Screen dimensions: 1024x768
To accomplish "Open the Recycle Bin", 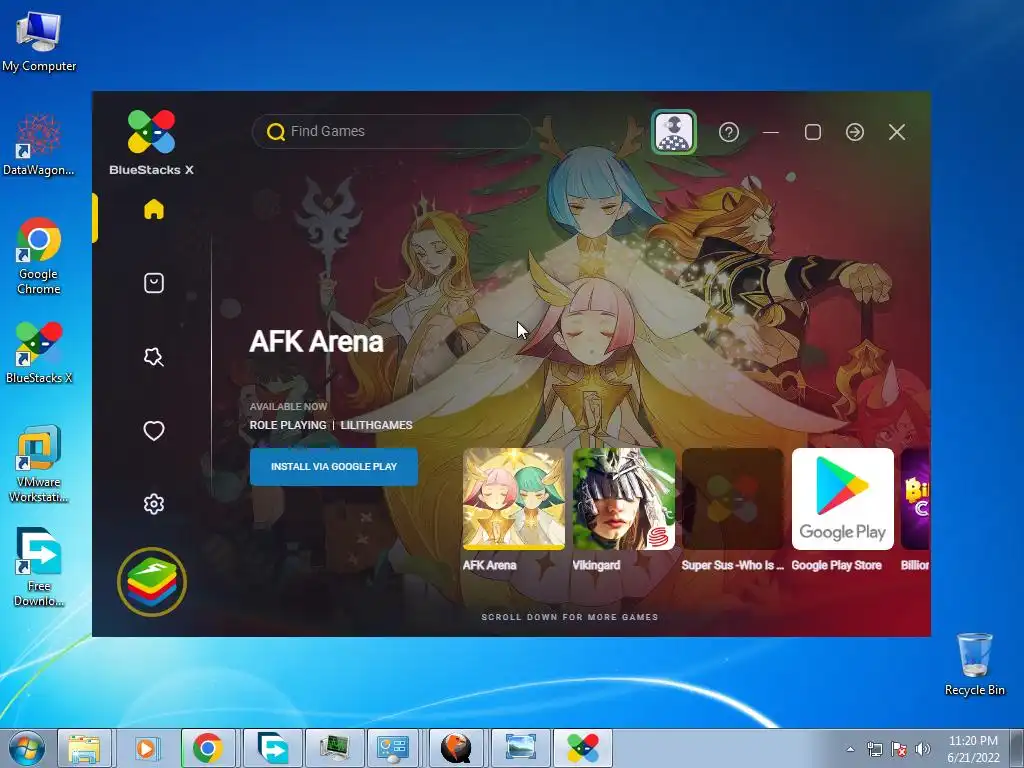I will point(974,664).
